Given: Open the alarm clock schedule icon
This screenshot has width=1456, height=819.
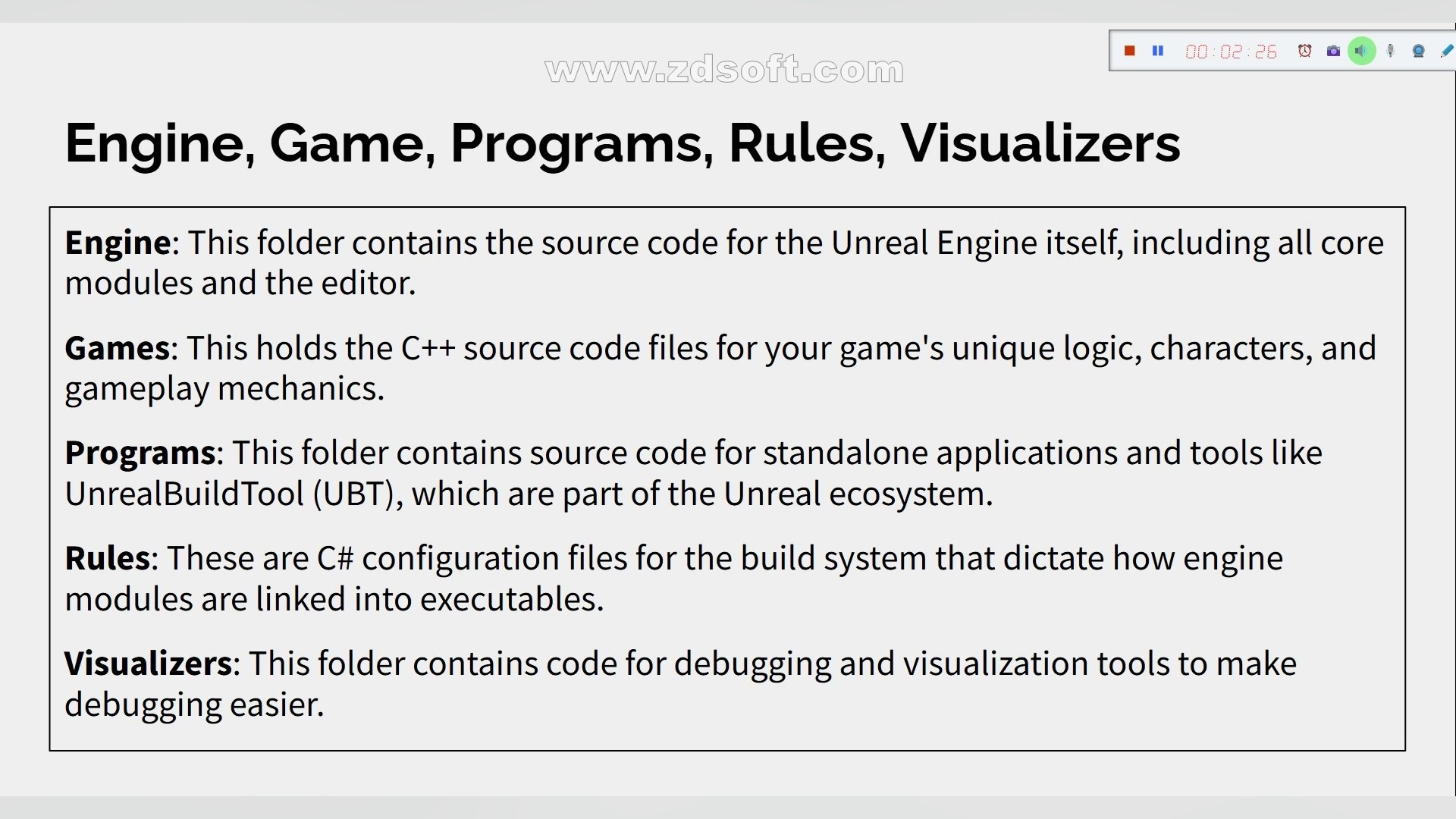Looking at the screenshot, I should point(1304,51).
